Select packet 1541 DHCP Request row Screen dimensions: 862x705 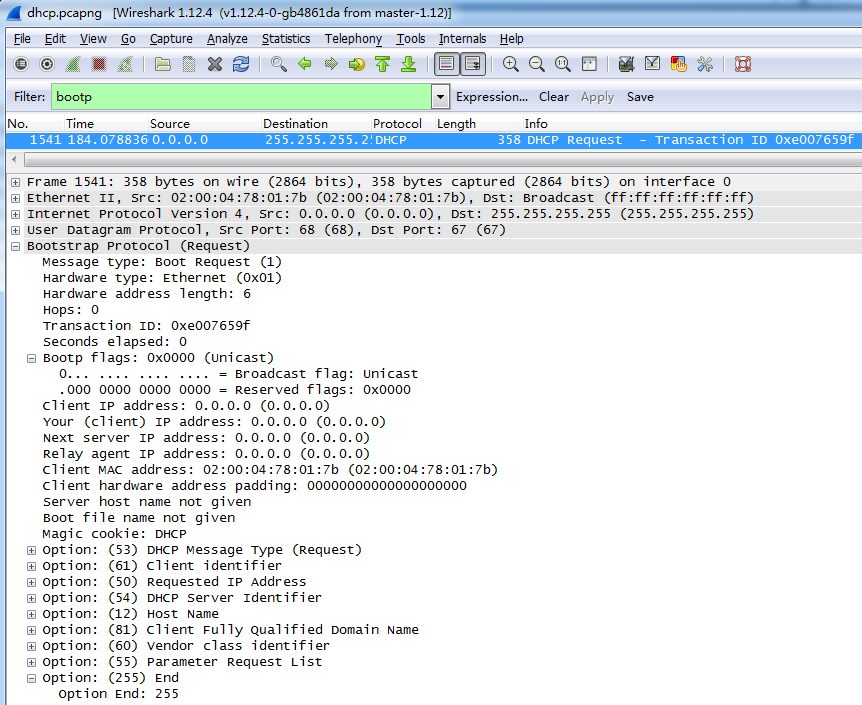click(434, 140)
